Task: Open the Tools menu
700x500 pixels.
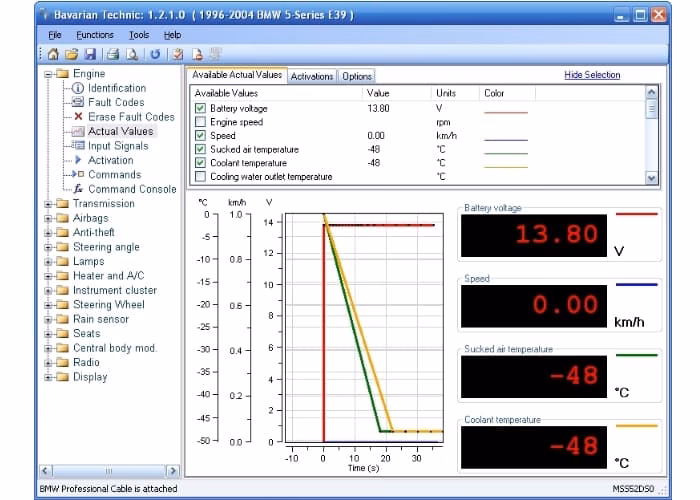Action: coord(139,35)
